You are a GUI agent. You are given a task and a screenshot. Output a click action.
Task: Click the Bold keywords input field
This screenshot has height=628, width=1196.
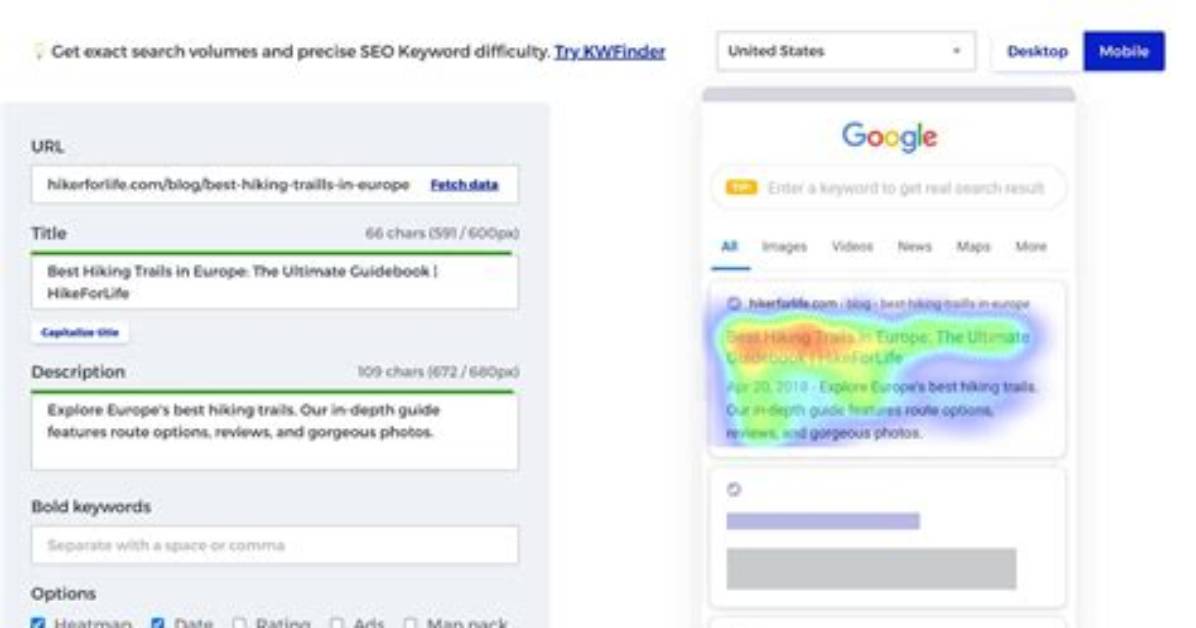point(275,545)
